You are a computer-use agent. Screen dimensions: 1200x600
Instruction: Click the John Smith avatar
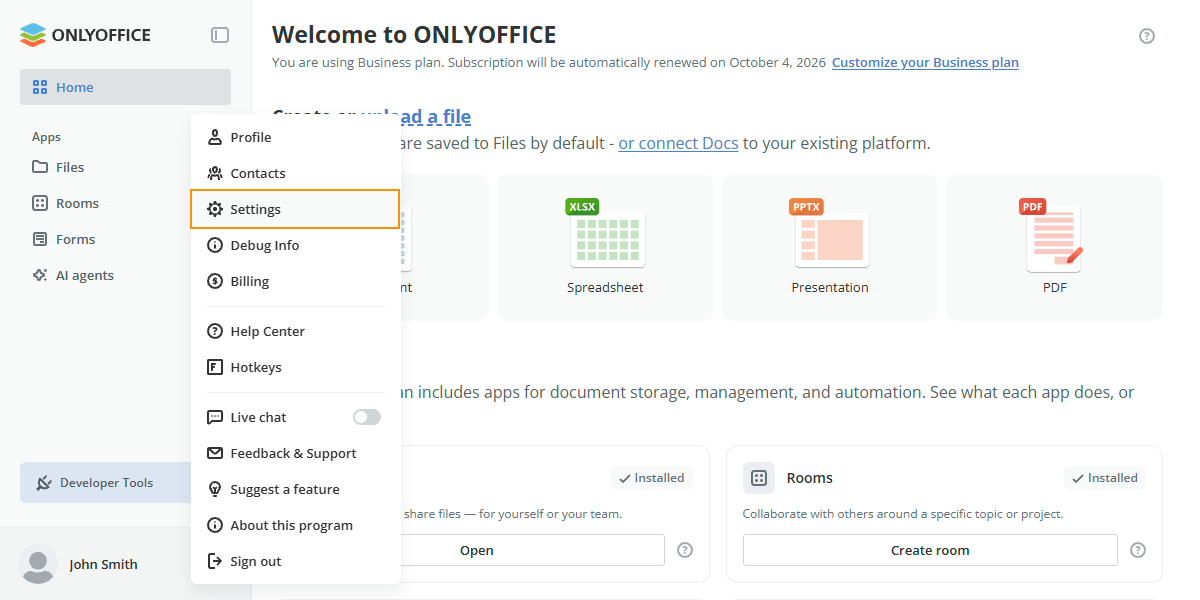click(x=38, y=564)
